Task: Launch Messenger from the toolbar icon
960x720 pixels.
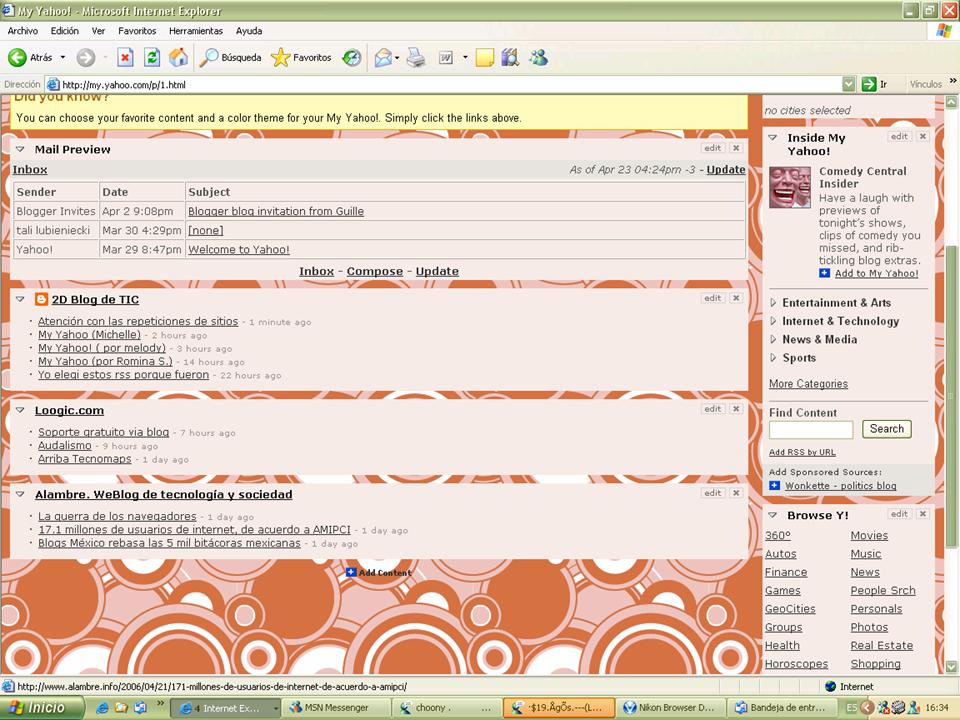Action: 539,58
